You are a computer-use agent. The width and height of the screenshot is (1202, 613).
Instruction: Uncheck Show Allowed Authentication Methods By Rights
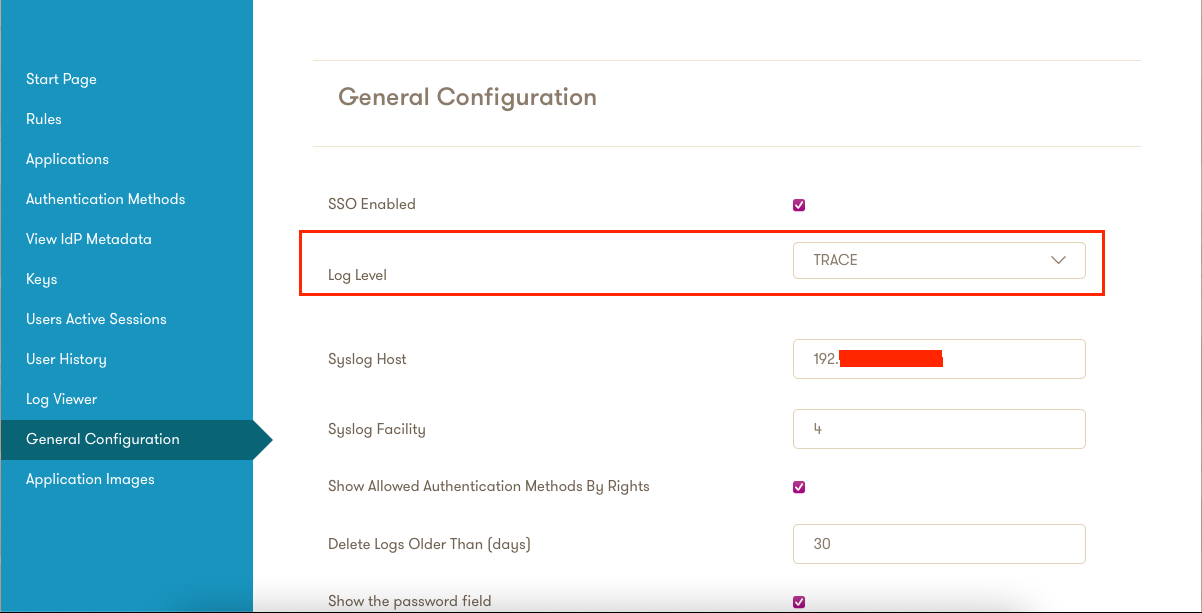pyautogui.click(x=799, y=487)
